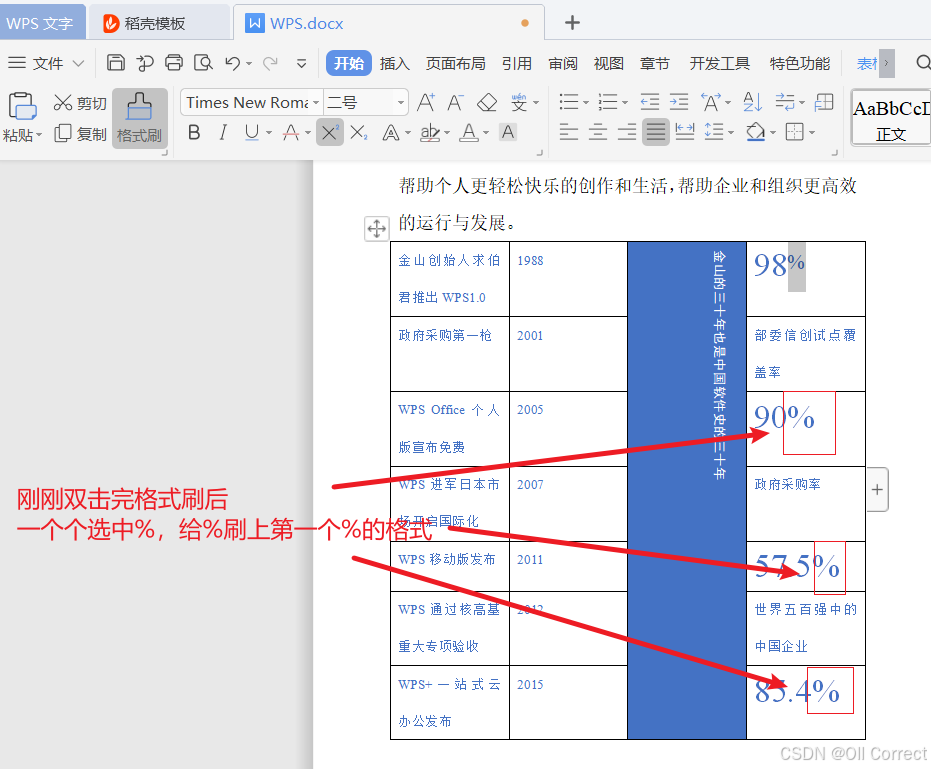Screen dimensions: 931x769
Task: Expand bullet list options arrow
Action: (585, 103)
